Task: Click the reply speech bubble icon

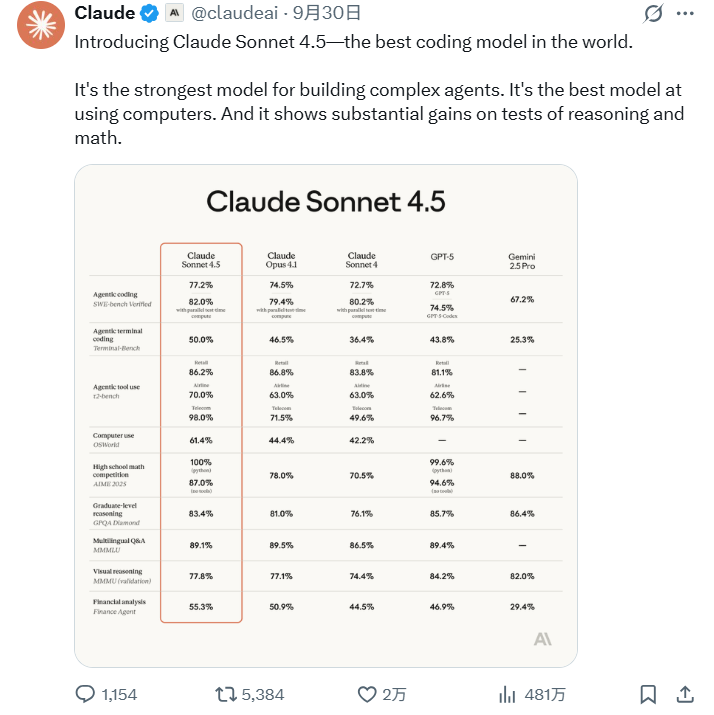Action: 87,693
